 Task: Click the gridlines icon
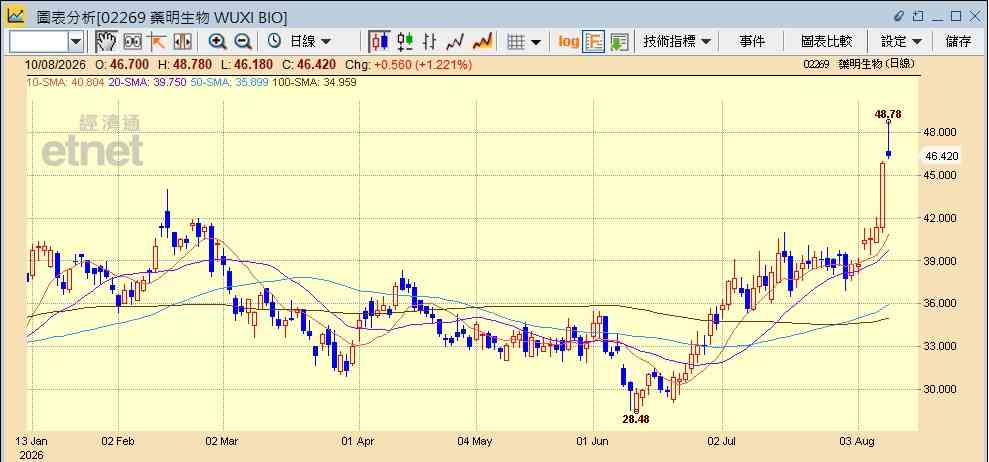(x=517, y=42)
